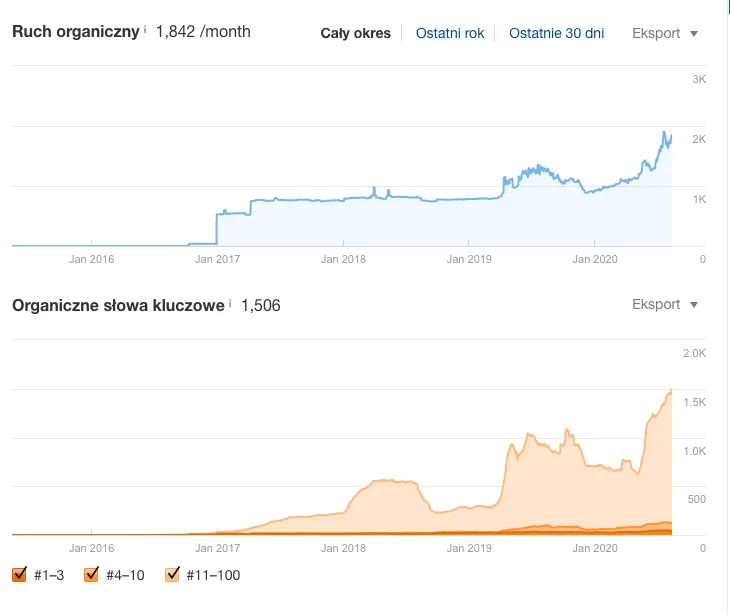Click arrow beside keywords chart Eksport
This screenshot has height=615, width=730.
pyautogui.click(x=695, y=305)
